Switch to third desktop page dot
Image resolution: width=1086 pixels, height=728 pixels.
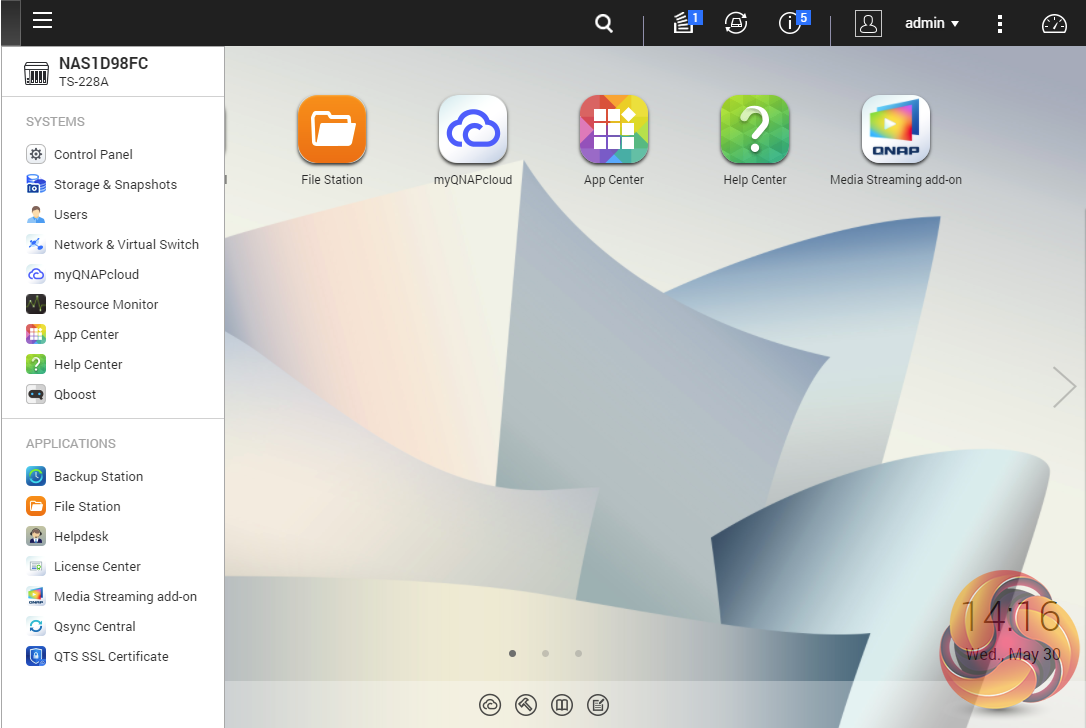click(x=578, y=653)
